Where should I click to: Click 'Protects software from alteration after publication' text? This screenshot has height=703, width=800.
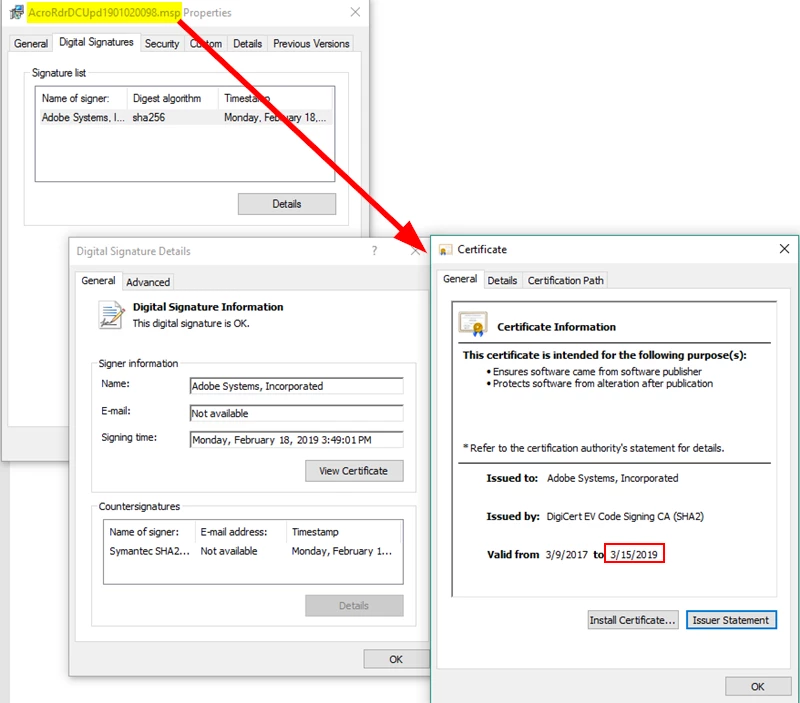click(603, 384)
